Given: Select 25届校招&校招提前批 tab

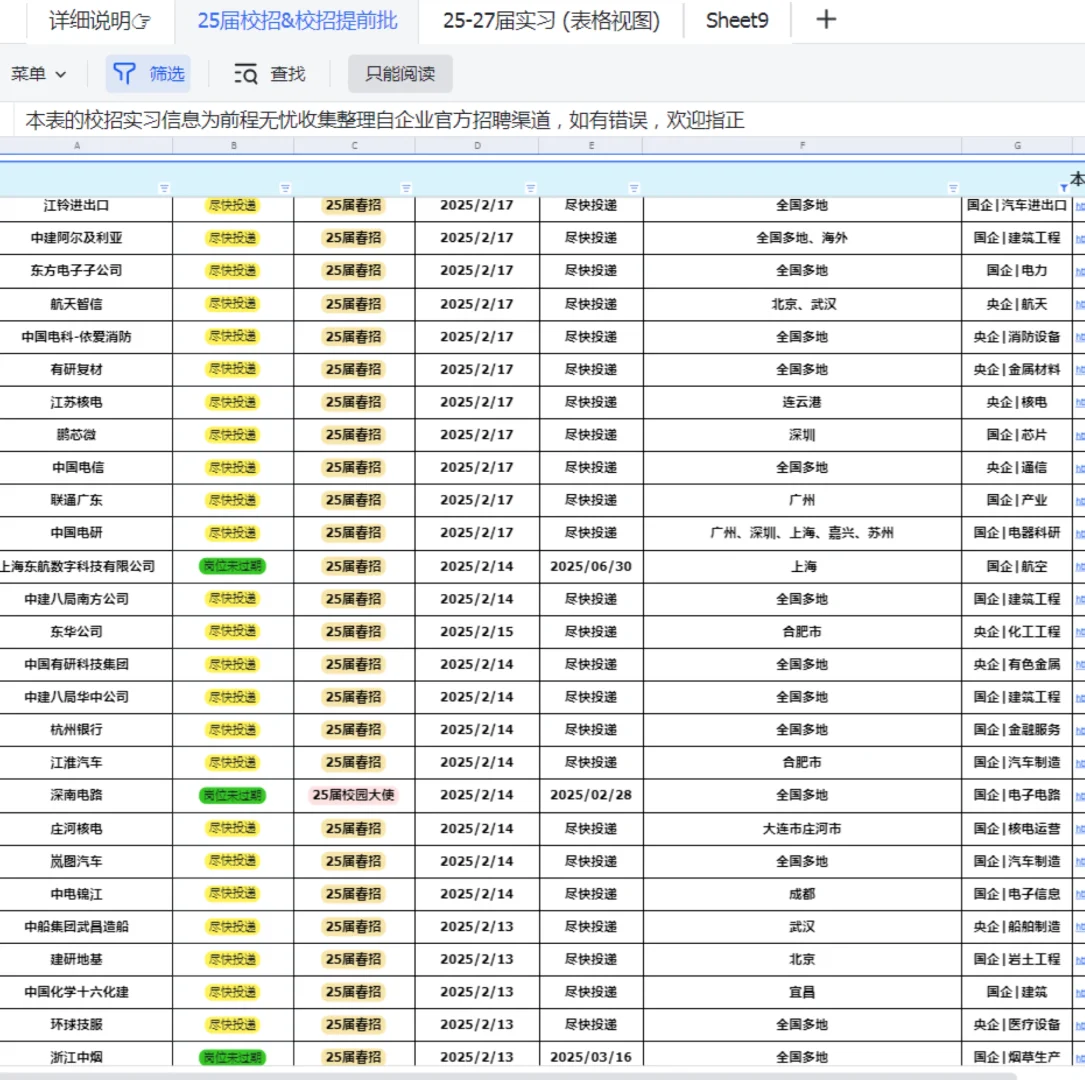Looking at the screenshot, I should pos(298,21).
